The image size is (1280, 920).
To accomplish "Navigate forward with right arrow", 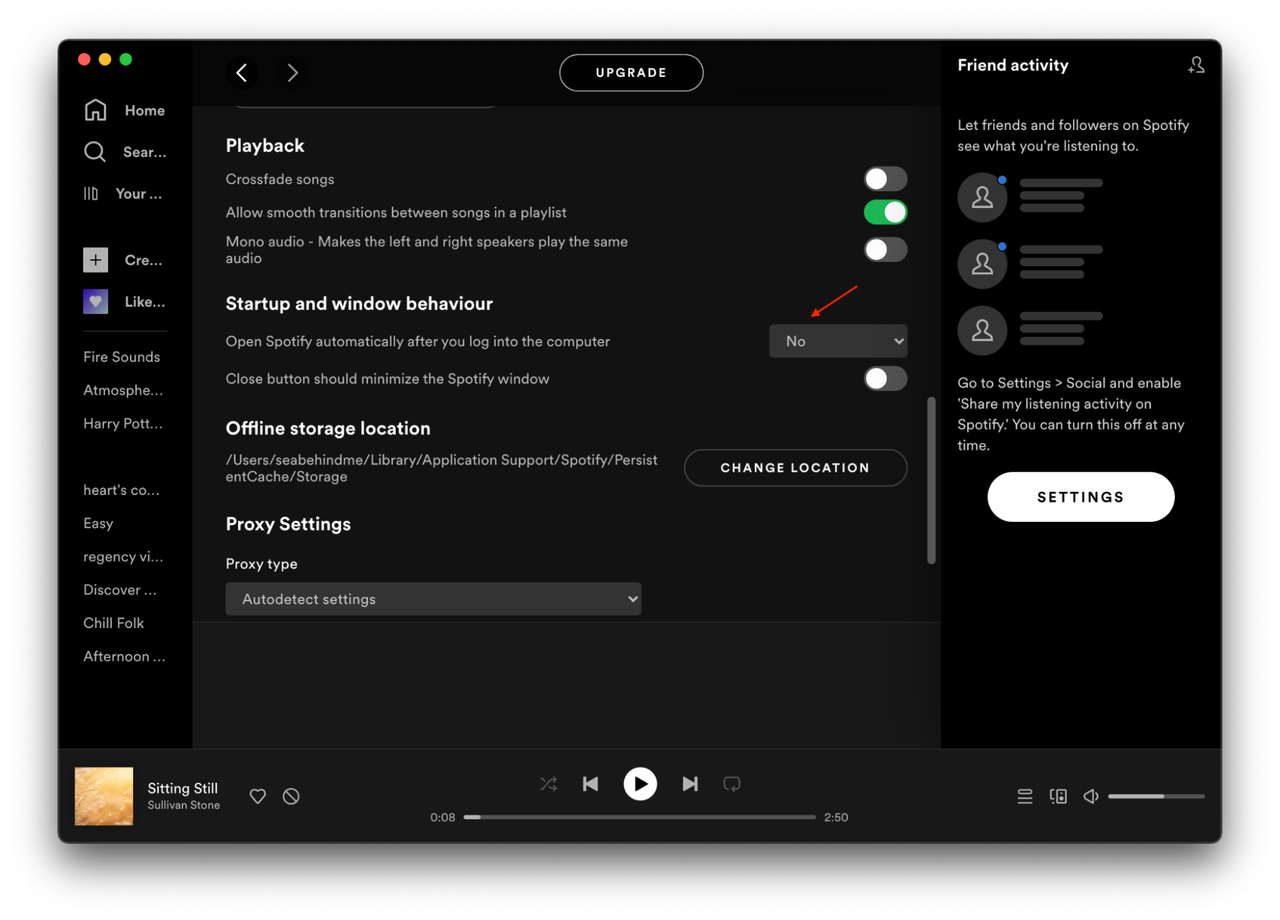I will click(292, 73).
